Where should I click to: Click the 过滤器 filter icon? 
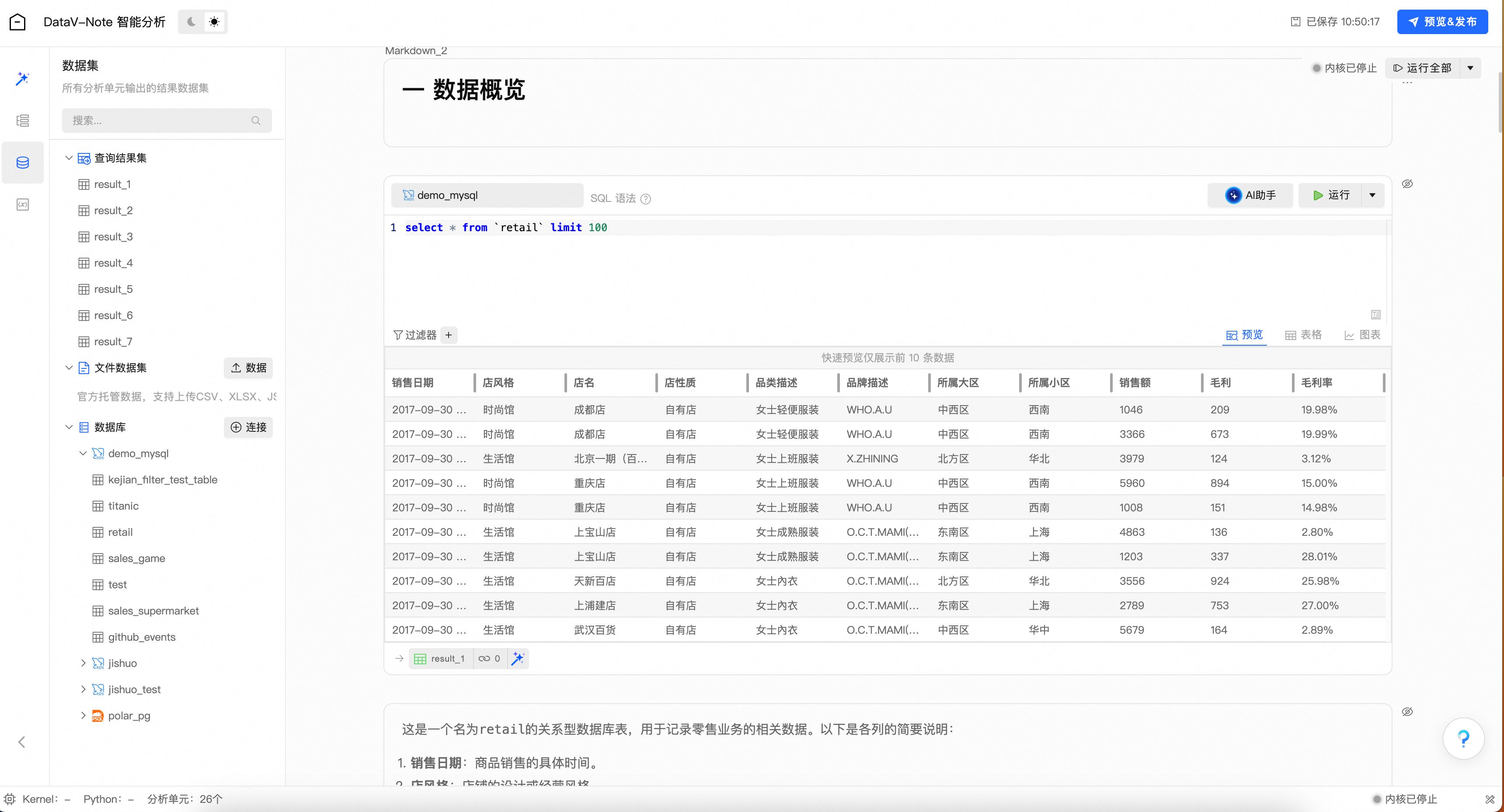tap(398, 335)
